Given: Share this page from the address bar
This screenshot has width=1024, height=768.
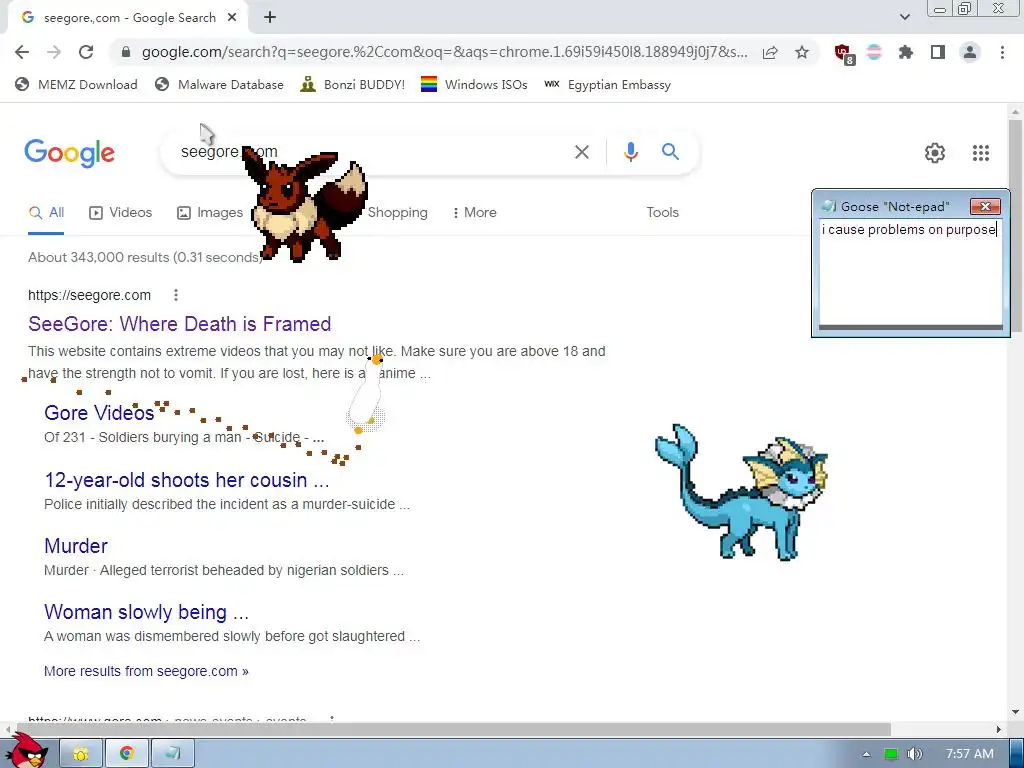Looking at the screenshot, I should click(770, 52).
